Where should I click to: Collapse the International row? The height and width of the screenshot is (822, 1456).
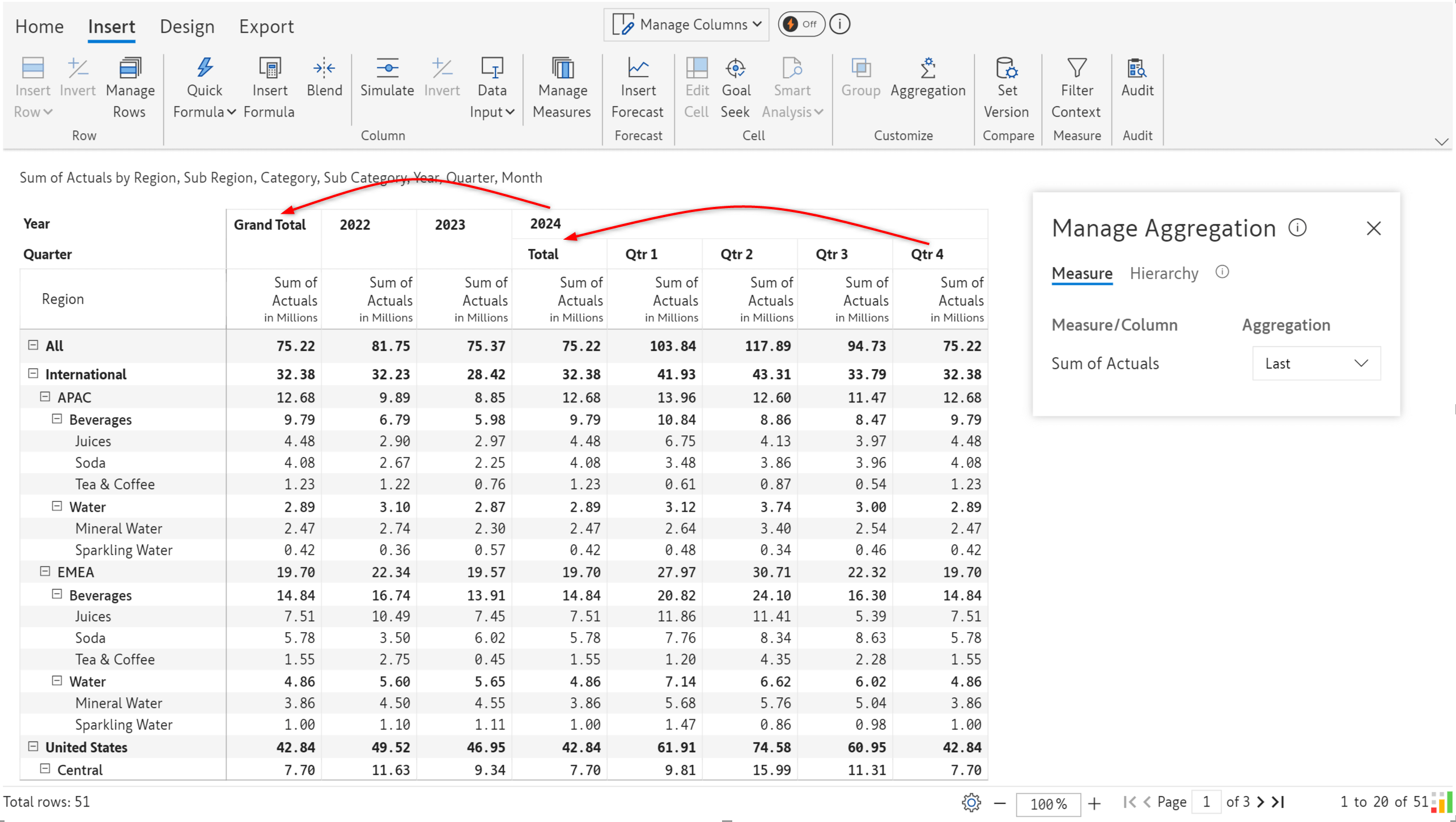point(33,373)
